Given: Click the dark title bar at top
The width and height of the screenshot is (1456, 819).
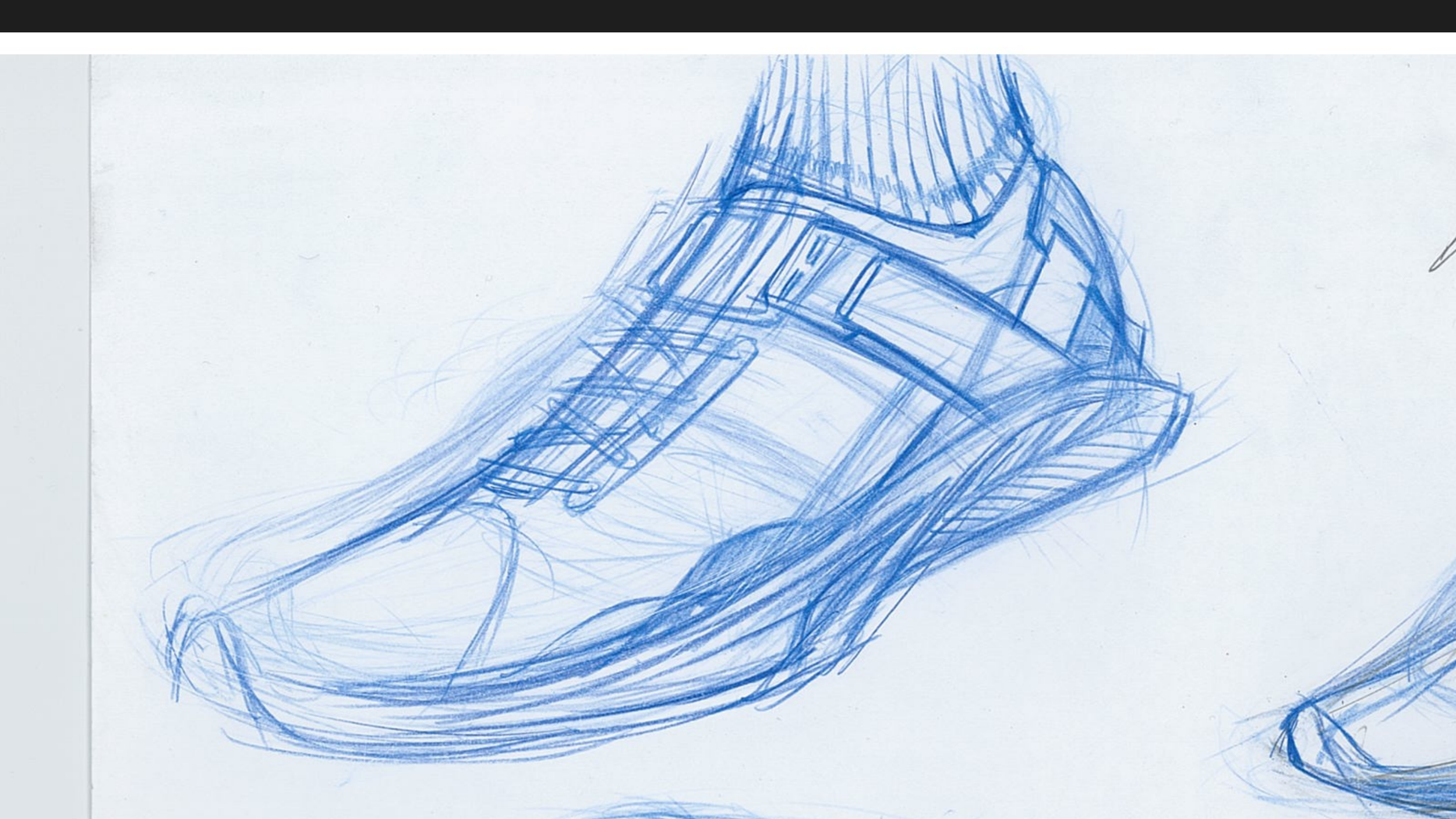Looking at the screenshot, I should pyautogui.click(x=728, y=16).
